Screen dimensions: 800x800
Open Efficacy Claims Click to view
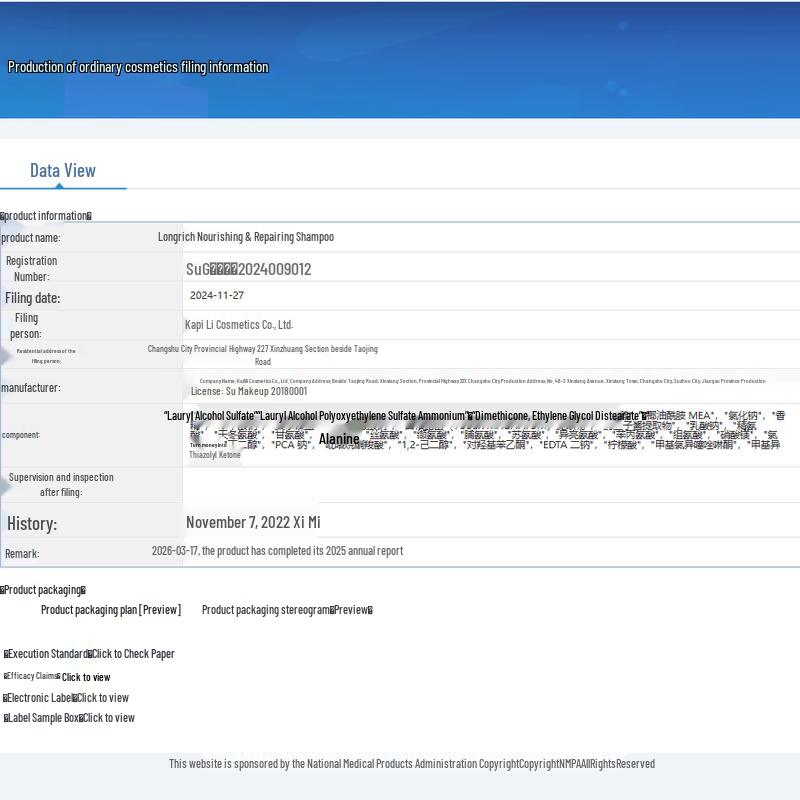tap(57, 677)
